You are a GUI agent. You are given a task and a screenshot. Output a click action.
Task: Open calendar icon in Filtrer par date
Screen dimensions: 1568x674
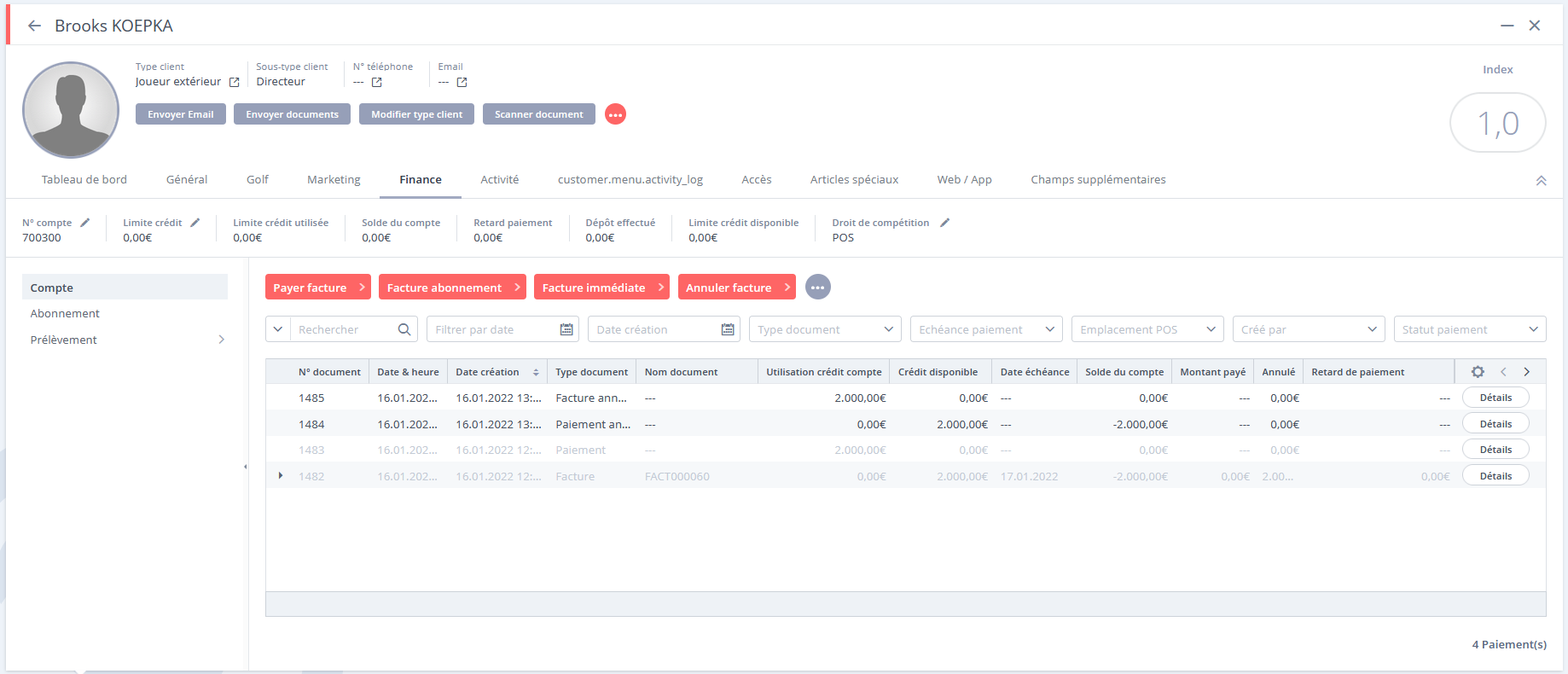(566, 329)
